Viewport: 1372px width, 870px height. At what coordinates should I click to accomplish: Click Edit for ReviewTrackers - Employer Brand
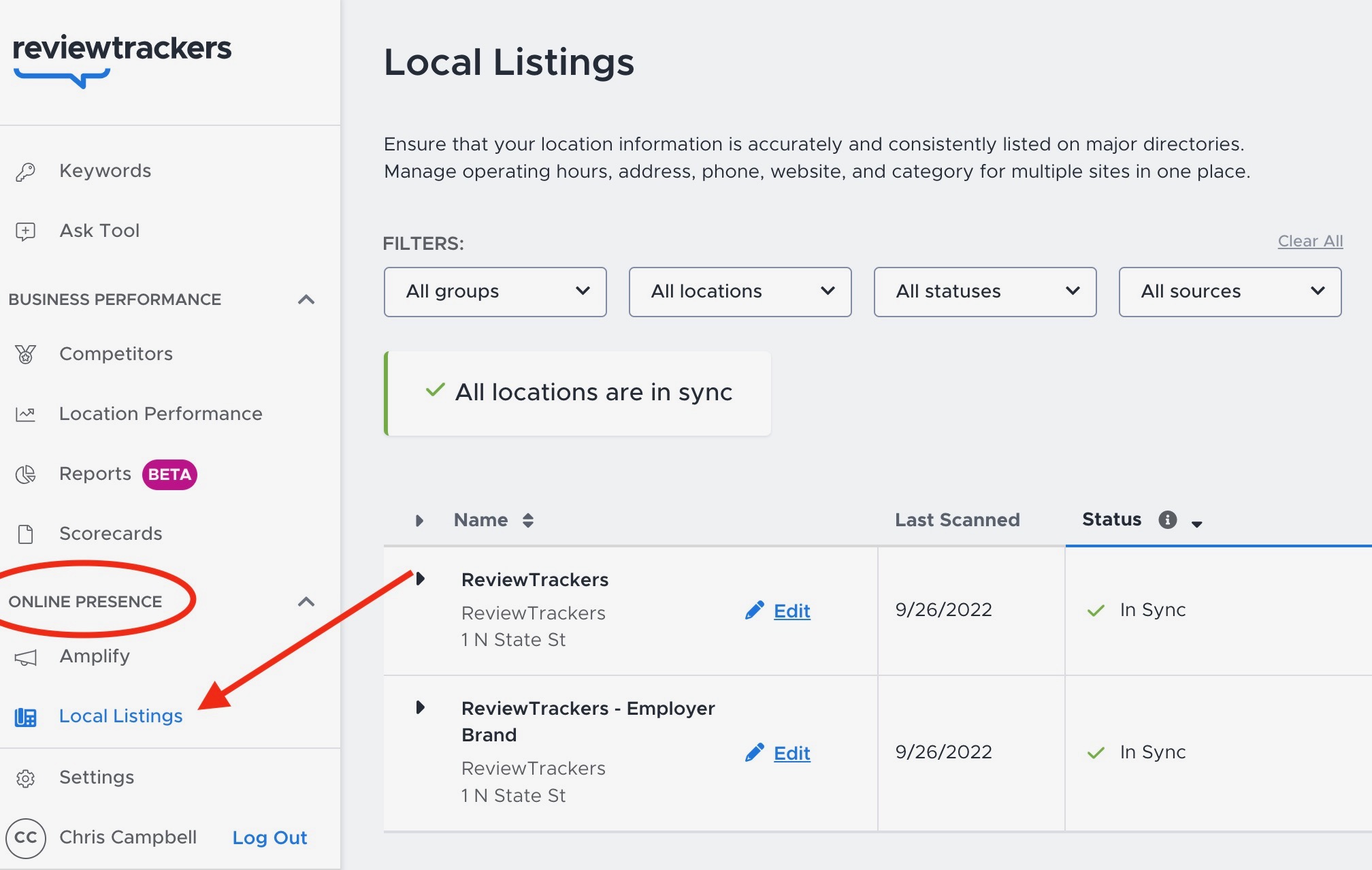click(792, 753)
